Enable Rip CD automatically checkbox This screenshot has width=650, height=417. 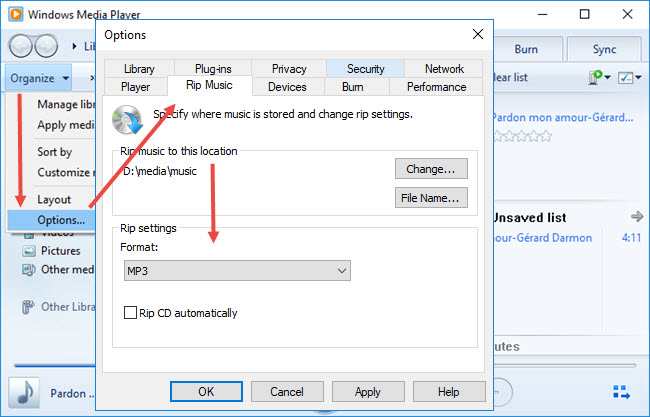pos(130,313)
